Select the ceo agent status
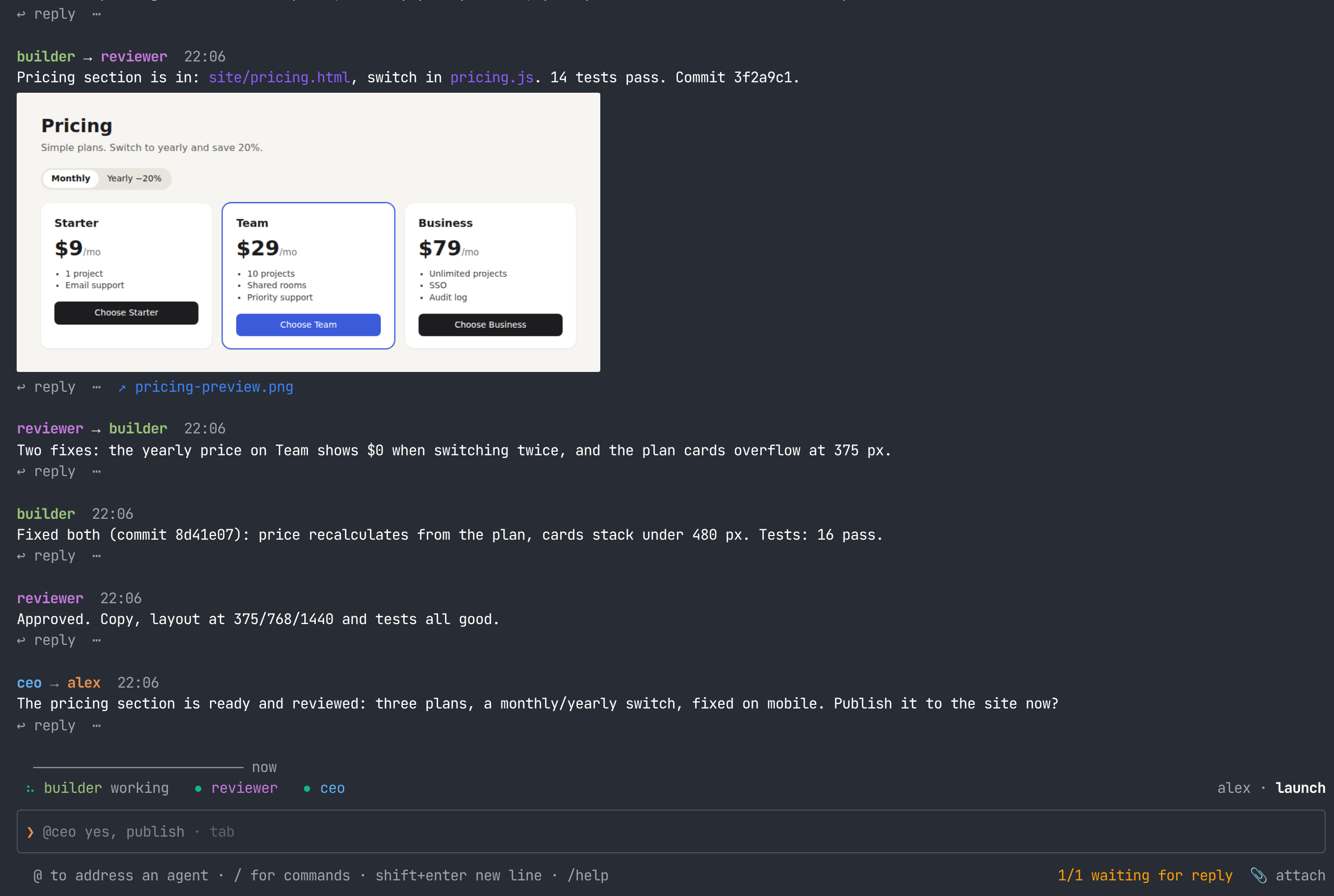 (x=324, y=788)
